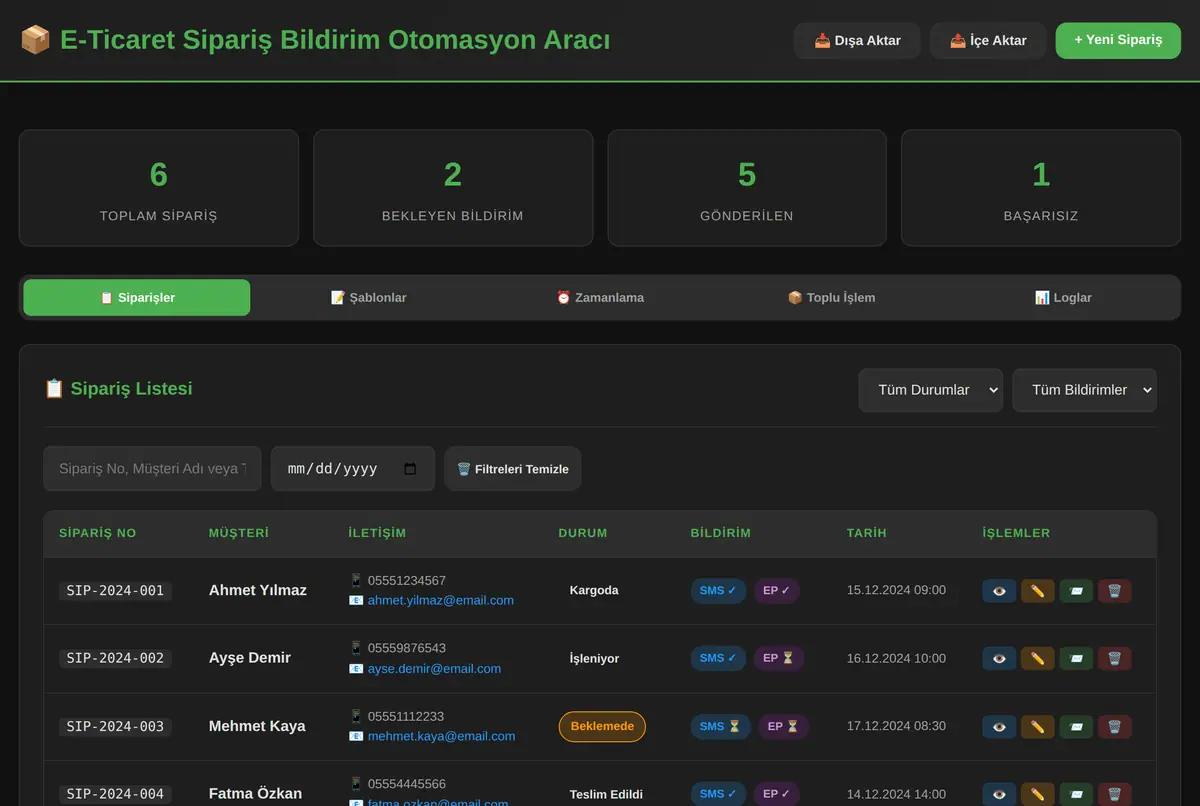Image resolution: width=1200 pixels, height=806 pixels.
Task: View details of Mehmet Kaya's order
Action: (x=999, y=727)
